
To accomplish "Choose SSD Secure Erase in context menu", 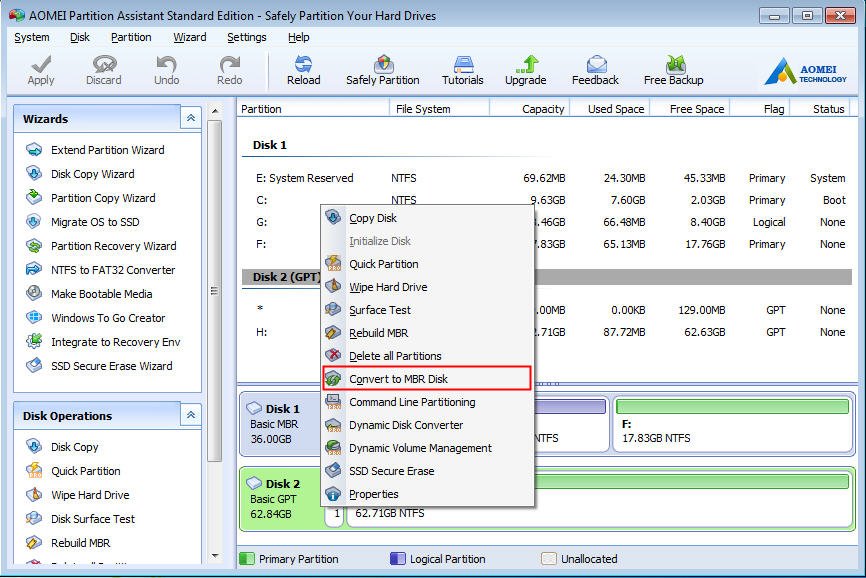I will tap(427, 471).
